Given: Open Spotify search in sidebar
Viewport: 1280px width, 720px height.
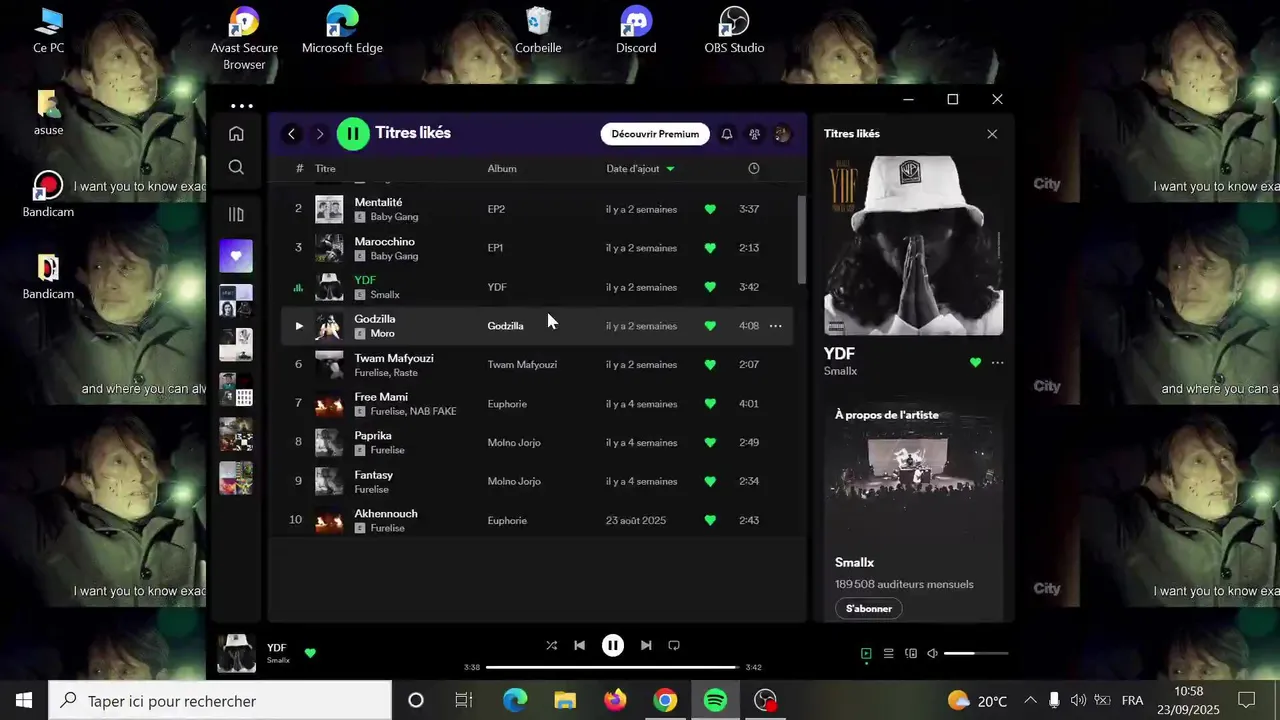Looking at the screenshot, I should [x=236, y=167].
